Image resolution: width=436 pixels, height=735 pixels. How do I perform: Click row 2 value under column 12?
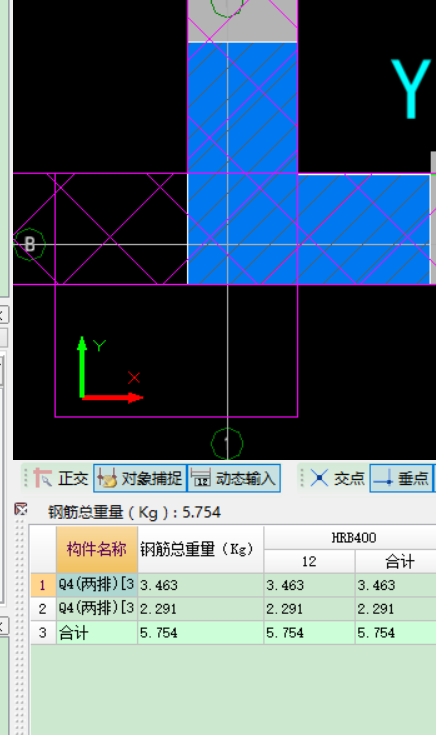click(309, 609)
